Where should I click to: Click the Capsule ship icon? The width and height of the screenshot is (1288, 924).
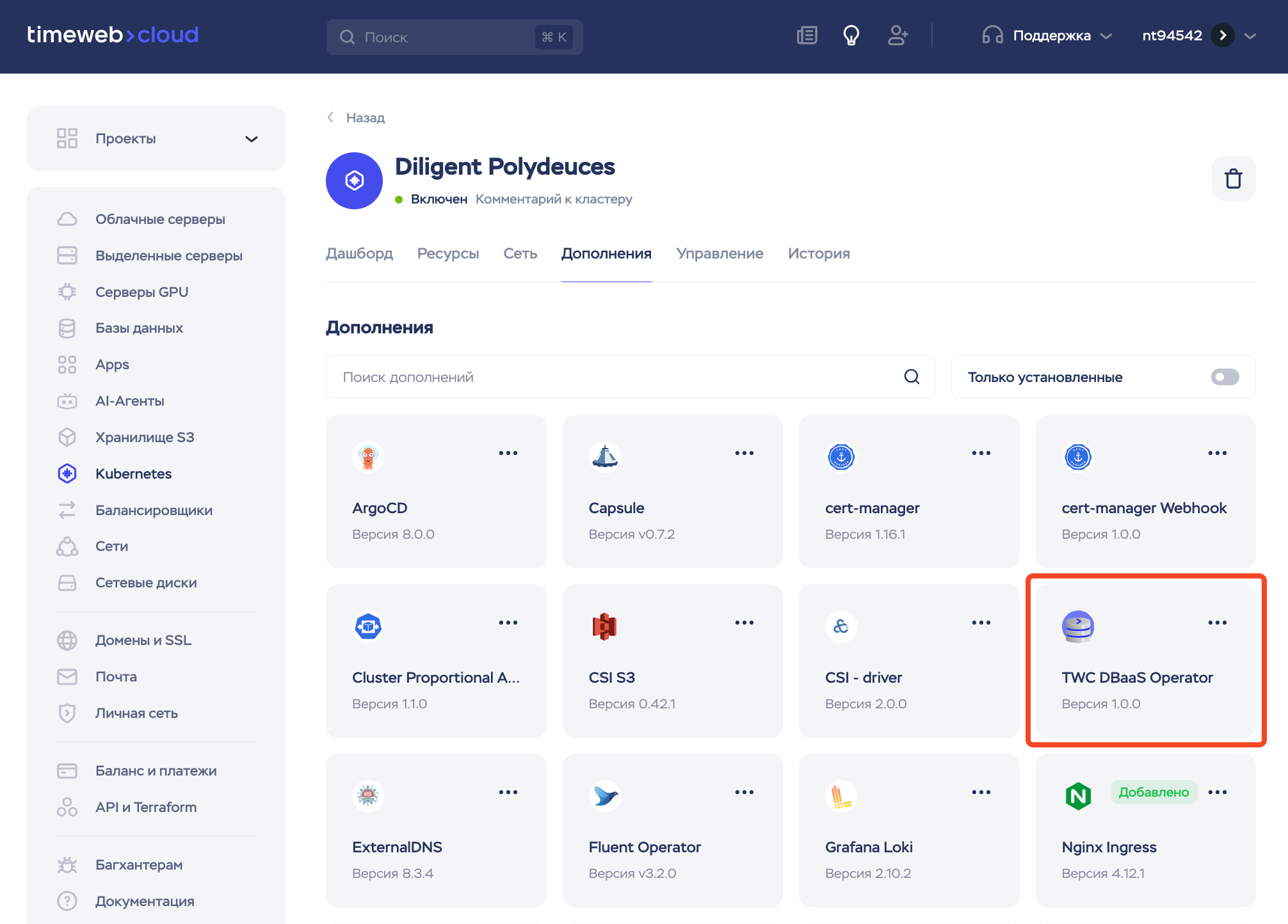click(x=604, y=457)
